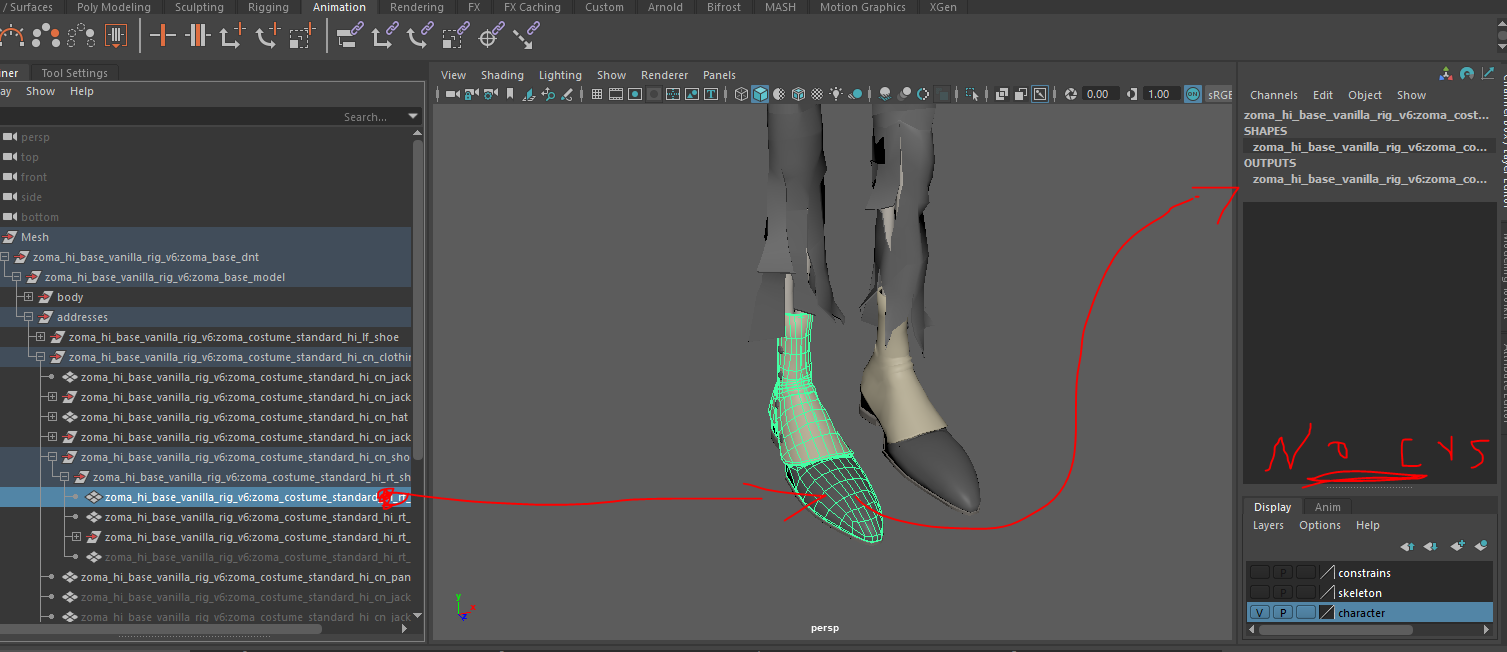Click the viewport grid toggle icon
The width and height of the screenshot is (1507, 652).
(x=597, y=94)
